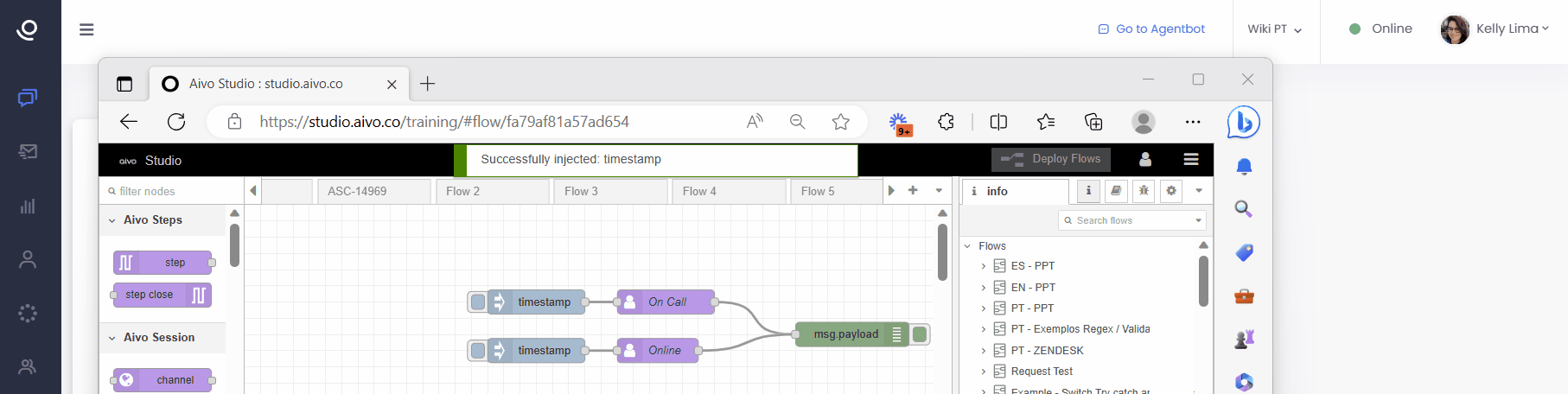Expand the EN - PPT flow entry
This screenshot has height=394, width=1568.
click(984, 288)
